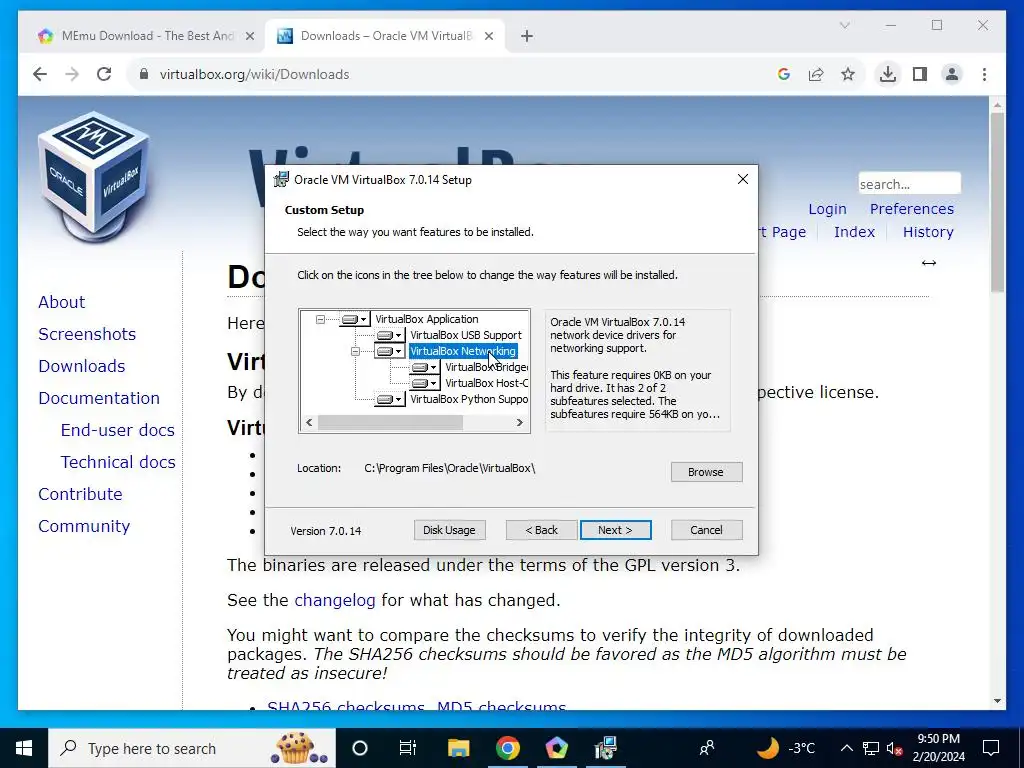This screenshot has width=1024, height=768.
Task: Open the Index link
Action: tap(854, 232)
